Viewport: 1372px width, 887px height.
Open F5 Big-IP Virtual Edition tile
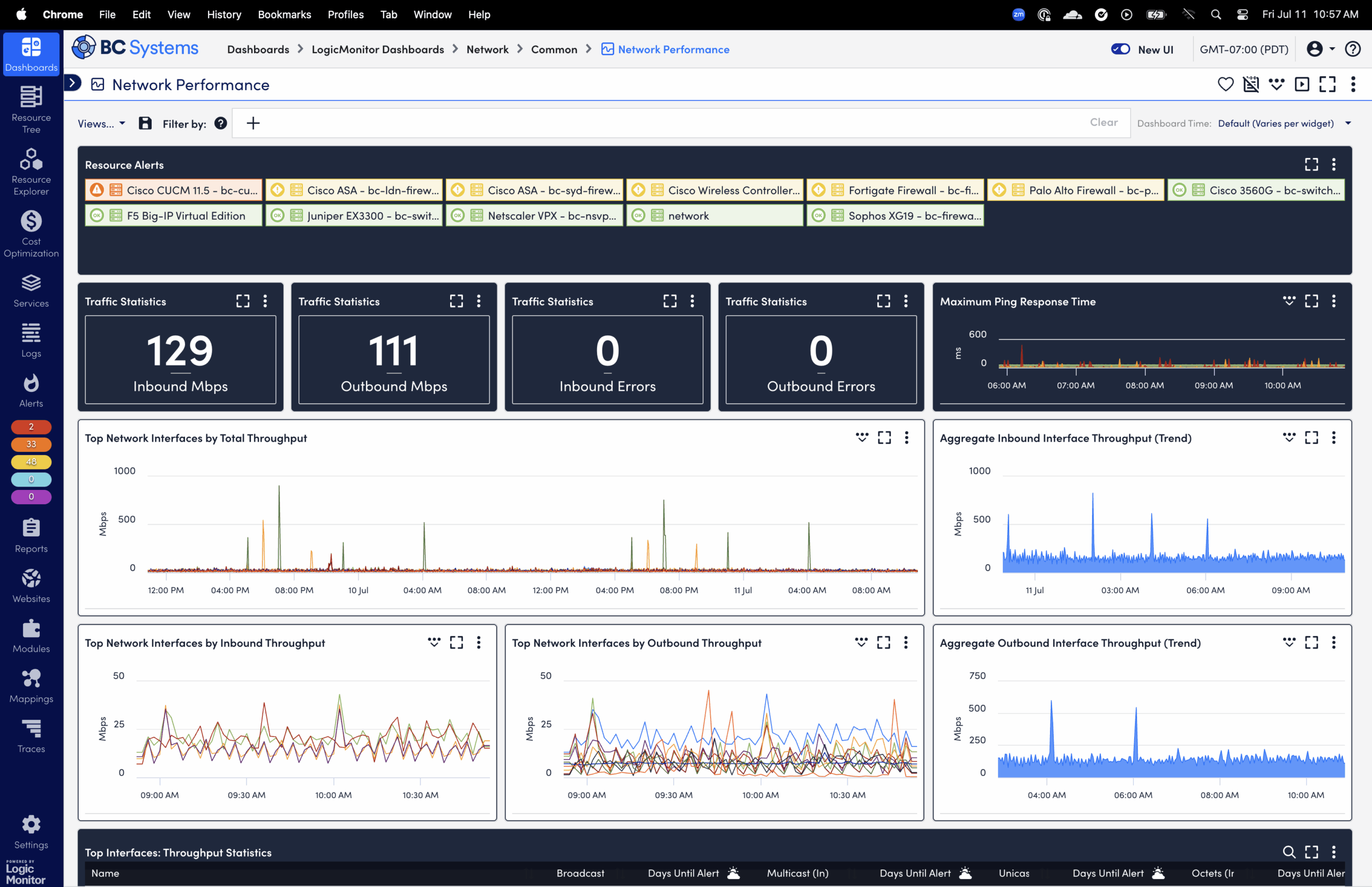coord(173,215)
